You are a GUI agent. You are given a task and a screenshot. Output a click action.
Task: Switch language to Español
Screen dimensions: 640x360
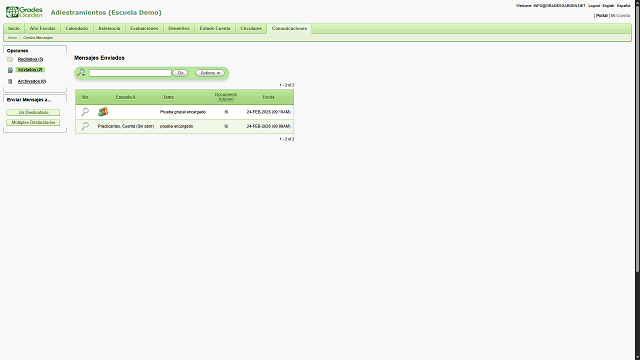click(x=623, y=6)
